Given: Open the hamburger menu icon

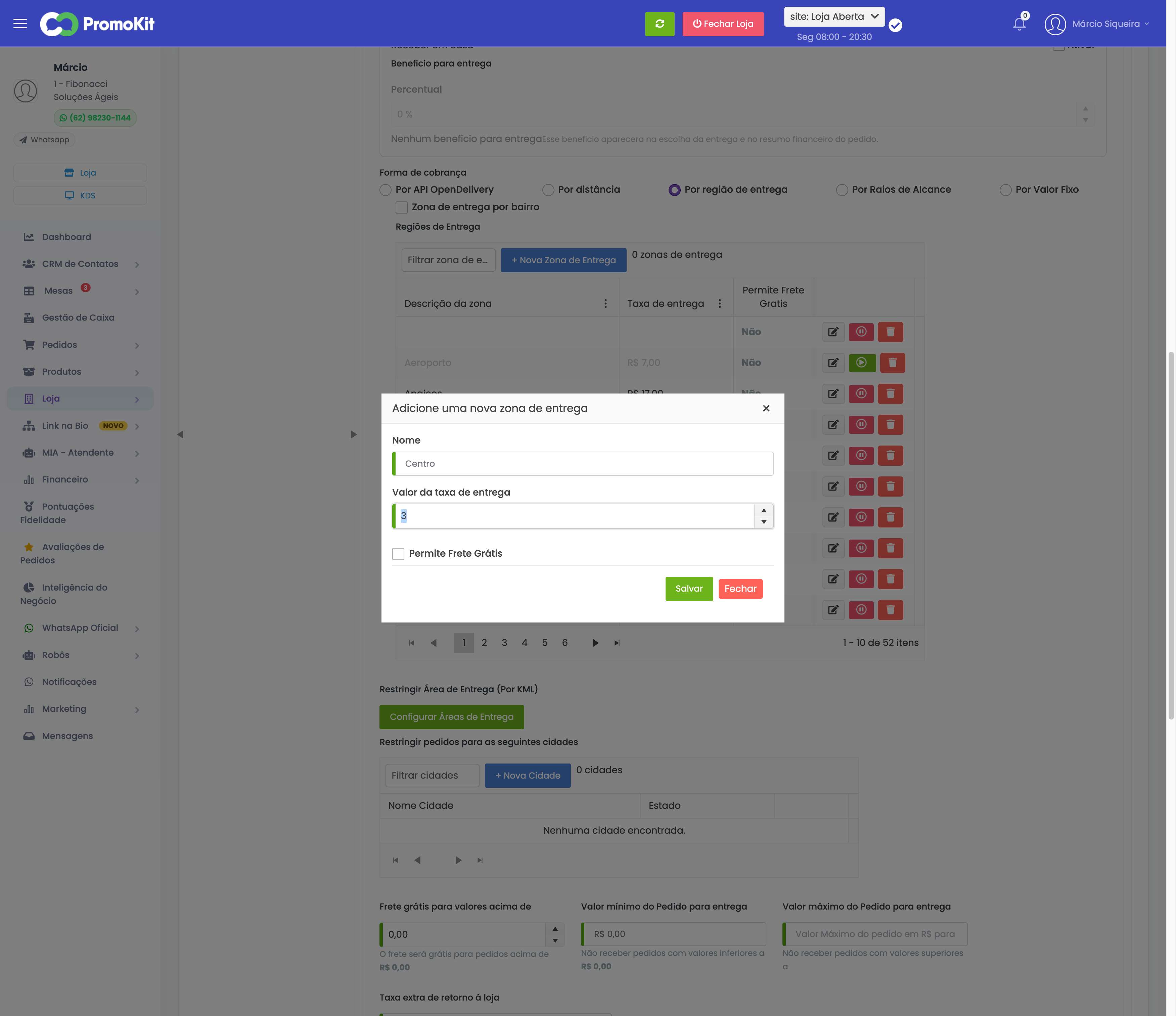Looking at the screenshot, I should click(20, 24).
